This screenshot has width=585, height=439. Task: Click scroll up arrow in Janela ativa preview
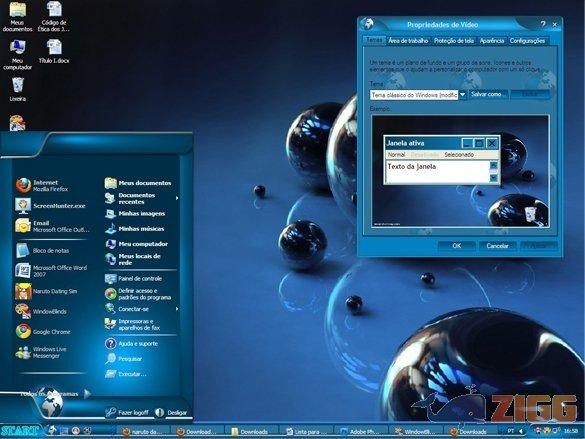(493, 165)
